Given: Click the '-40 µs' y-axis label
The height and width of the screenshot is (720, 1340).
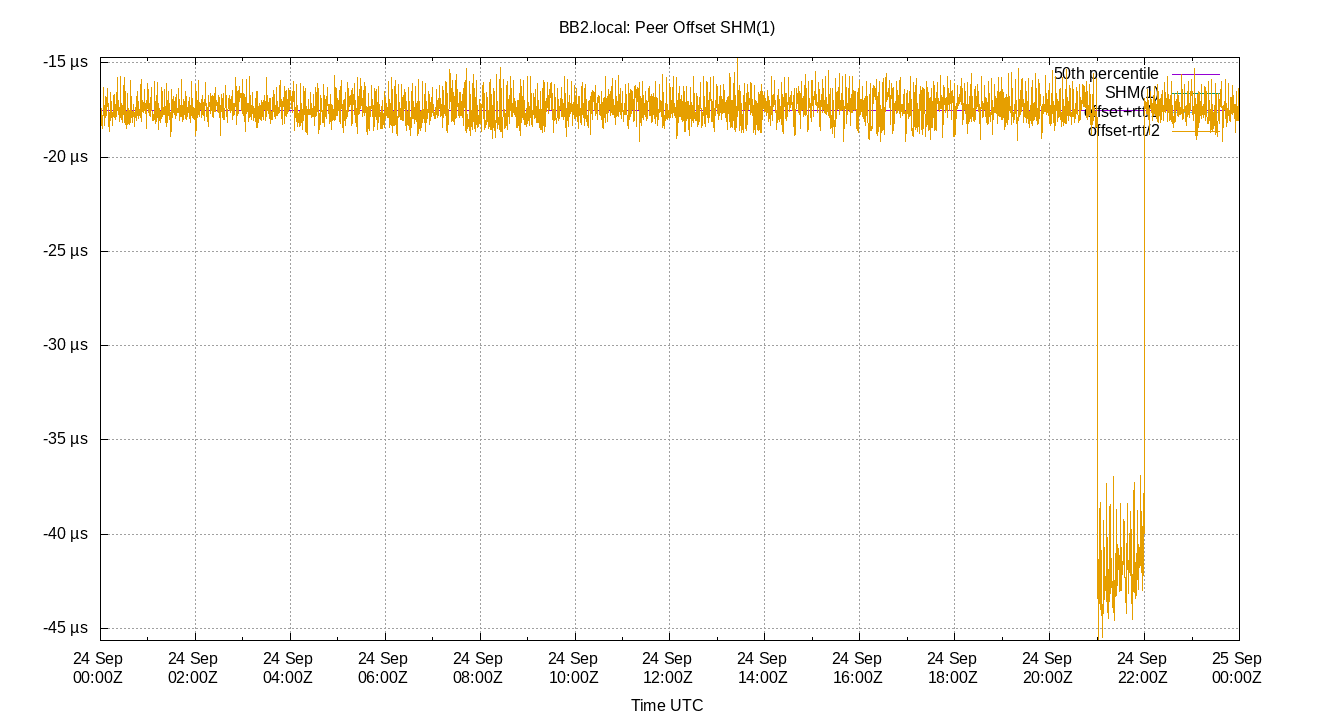Looking at the screenshot, I should (66, 534).
